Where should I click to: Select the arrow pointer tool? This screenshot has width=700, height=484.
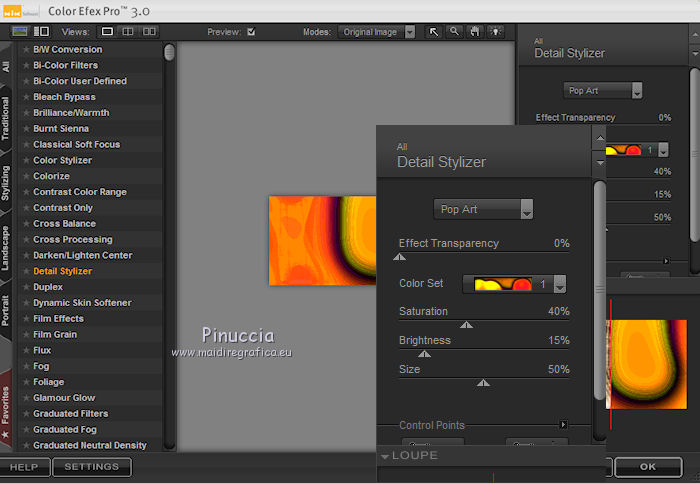click(433, 32)
